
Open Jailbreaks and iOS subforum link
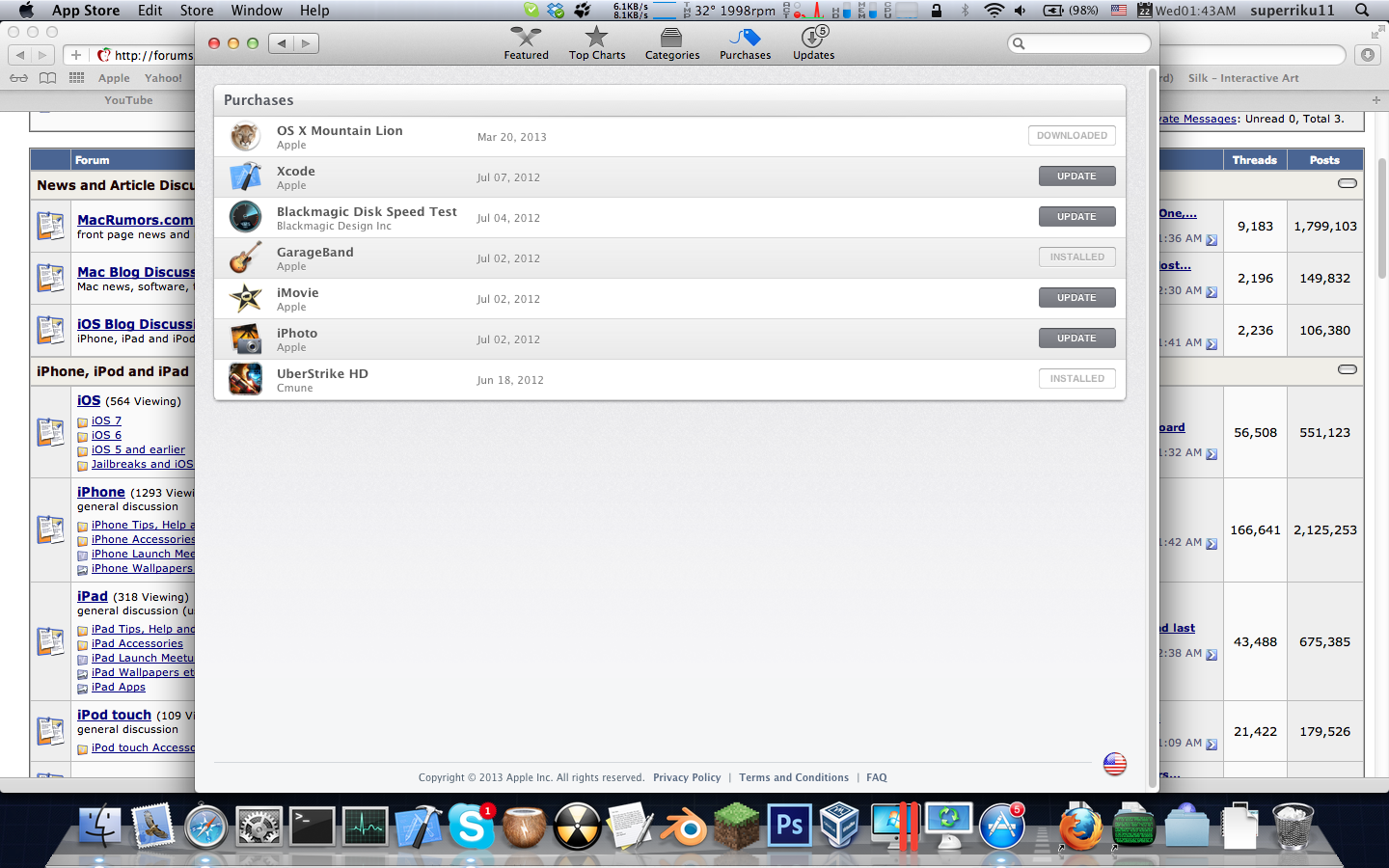point(142,464)
